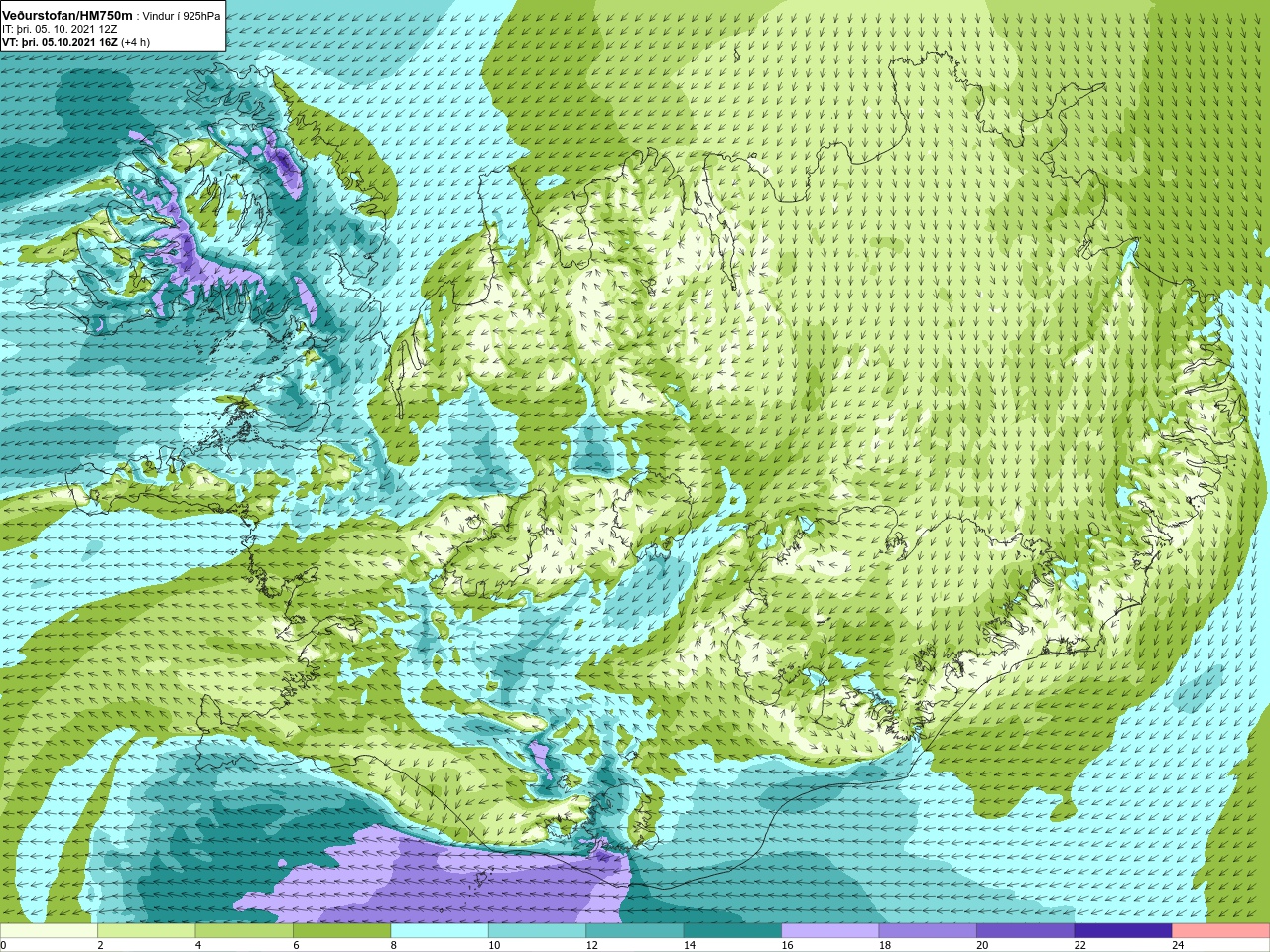Click the pink above-24 legend swatch
This screenshot has width=1270, height=952.
[x=1221, y=931]
